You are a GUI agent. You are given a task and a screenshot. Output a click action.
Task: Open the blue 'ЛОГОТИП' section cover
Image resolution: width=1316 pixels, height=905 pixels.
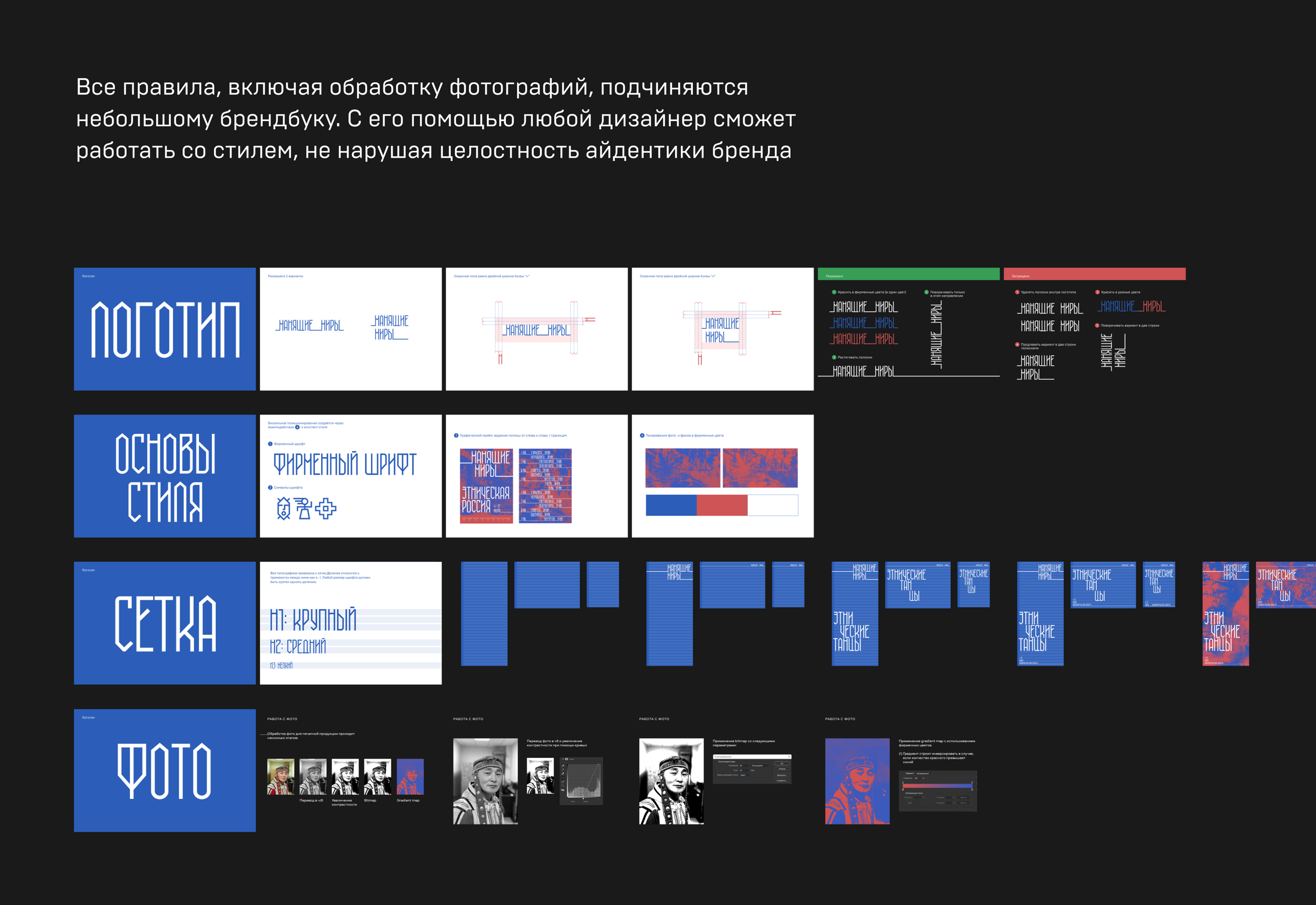click(165, 330)
